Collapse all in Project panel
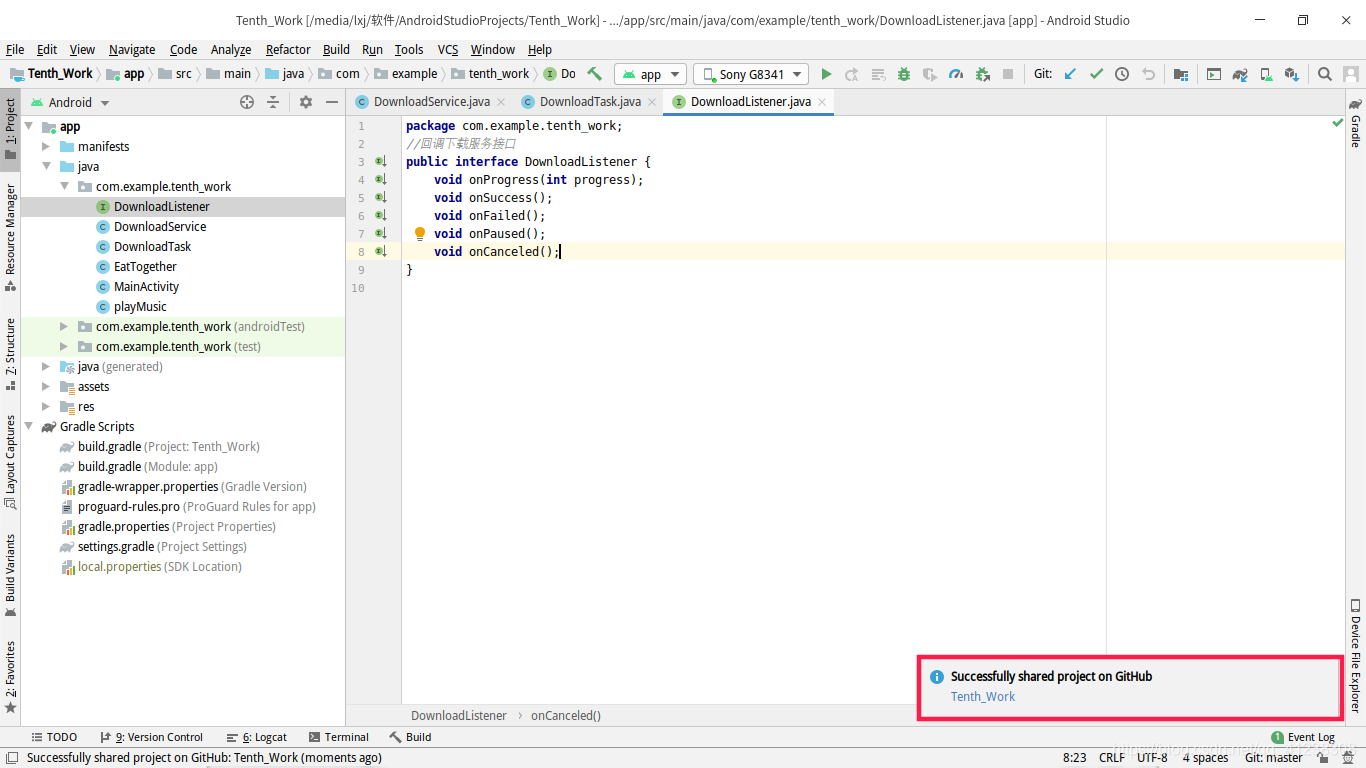Viewport: 1366px width, 768px height. pyautogui.click(x=273, y=102)
